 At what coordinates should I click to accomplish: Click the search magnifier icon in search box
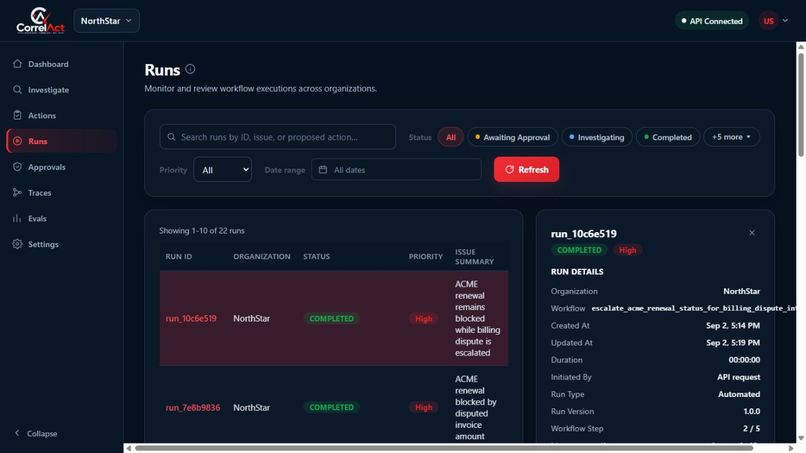point(172,137)
